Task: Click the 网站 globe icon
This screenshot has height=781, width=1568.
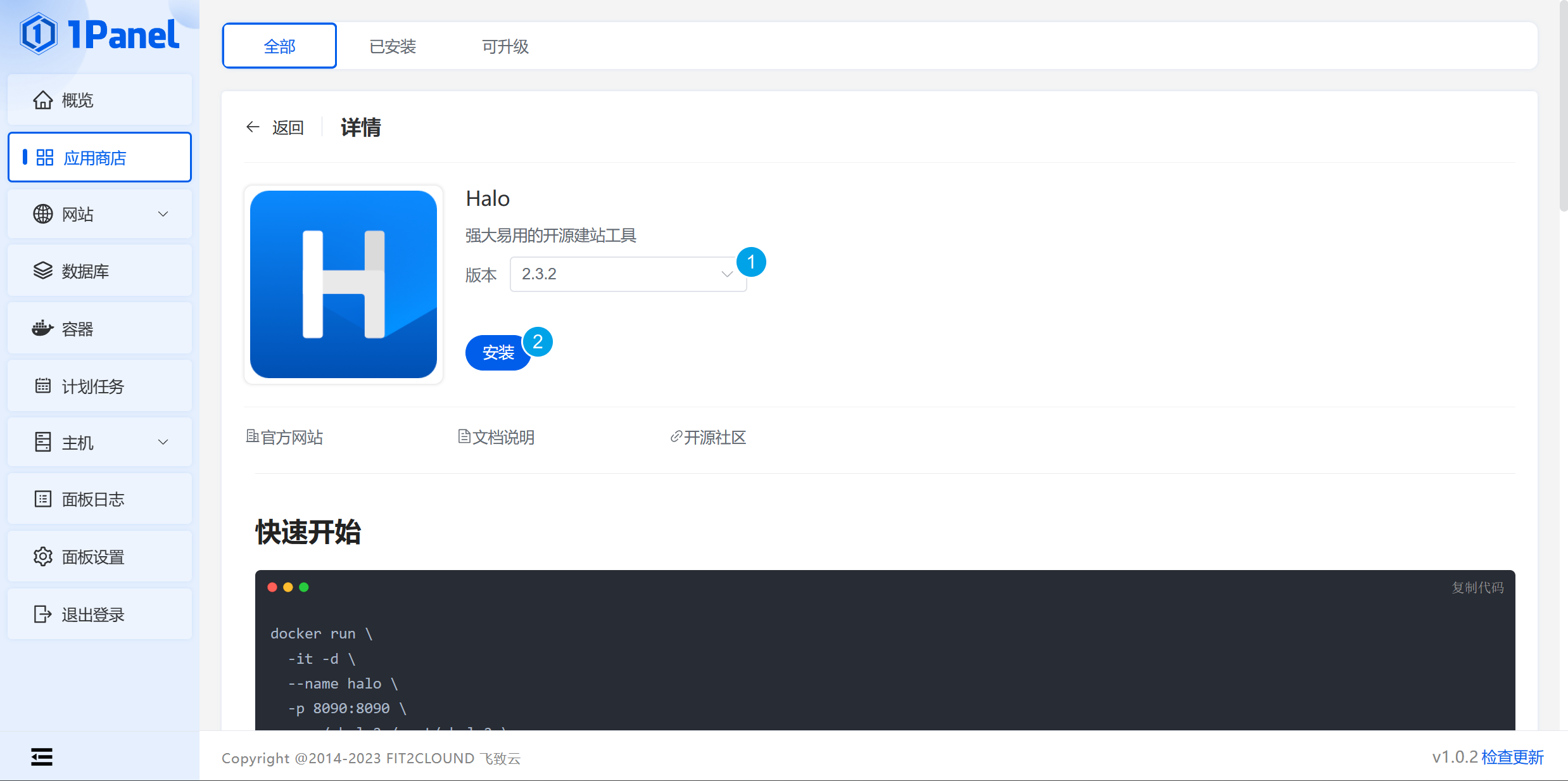Action: tap(43, 214)
